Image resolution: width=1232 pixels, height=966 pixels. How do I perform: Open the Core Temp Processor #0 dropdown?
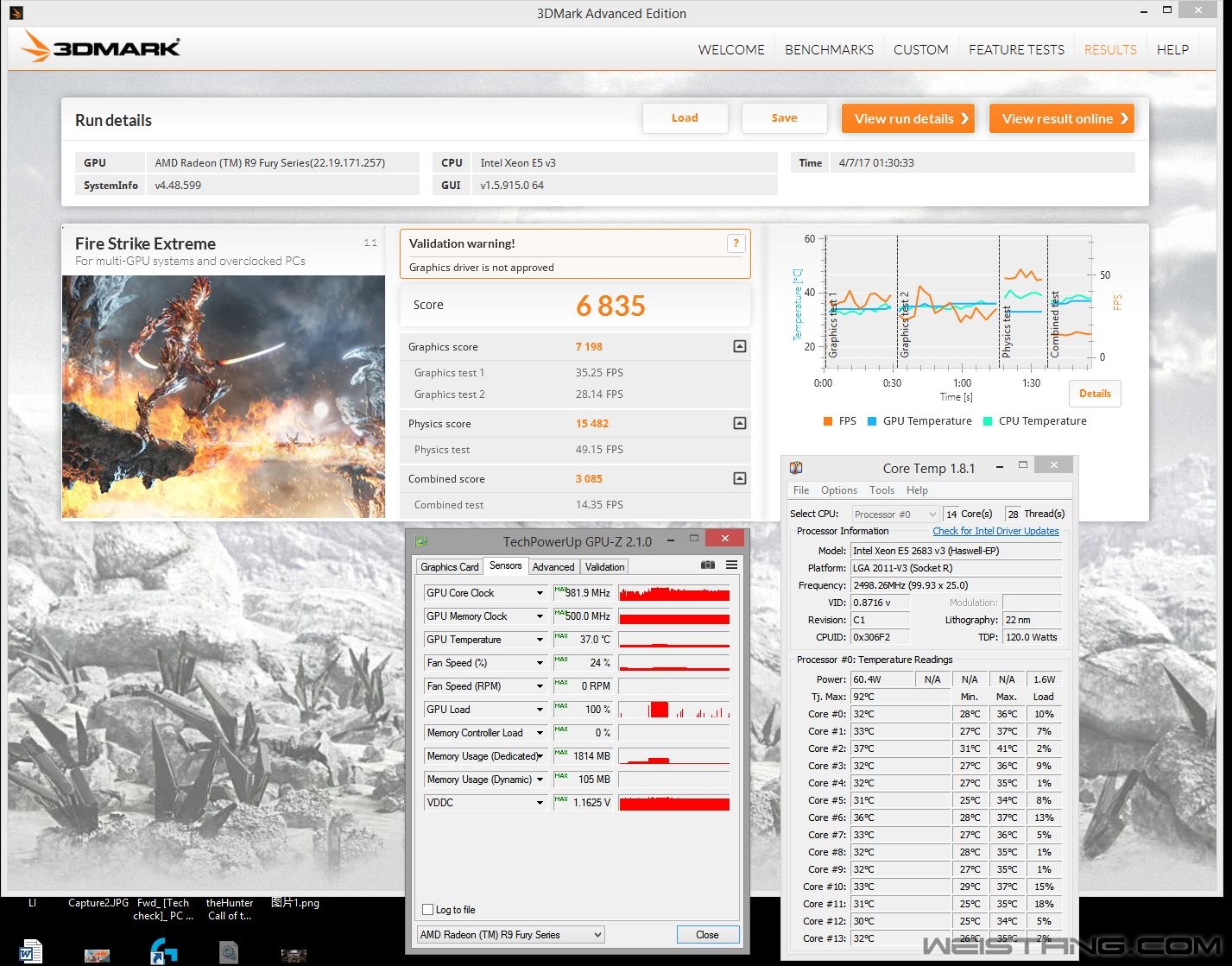point(894,515)
